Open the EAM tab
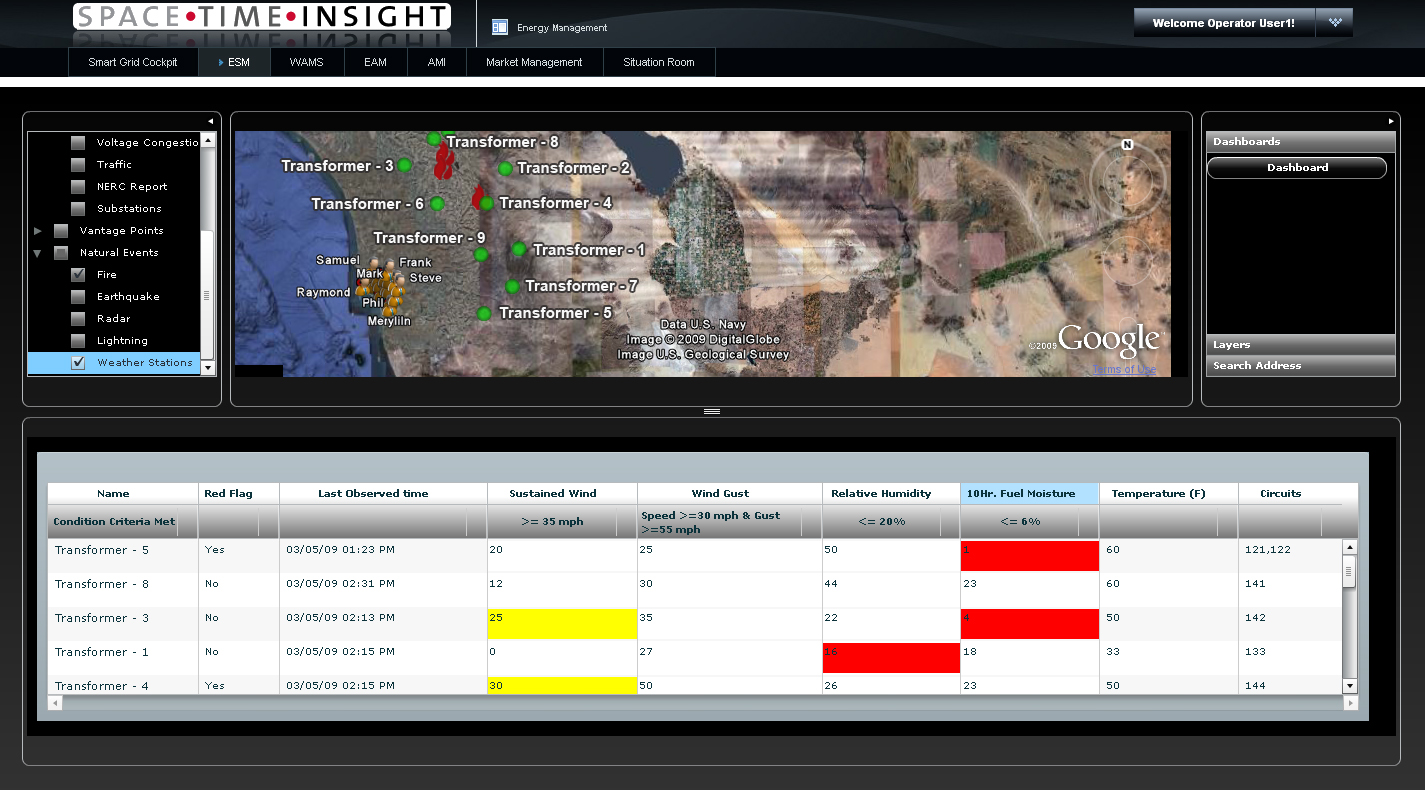The height and width of the screenshot is (790, 1425). click(x=375, y=62)
